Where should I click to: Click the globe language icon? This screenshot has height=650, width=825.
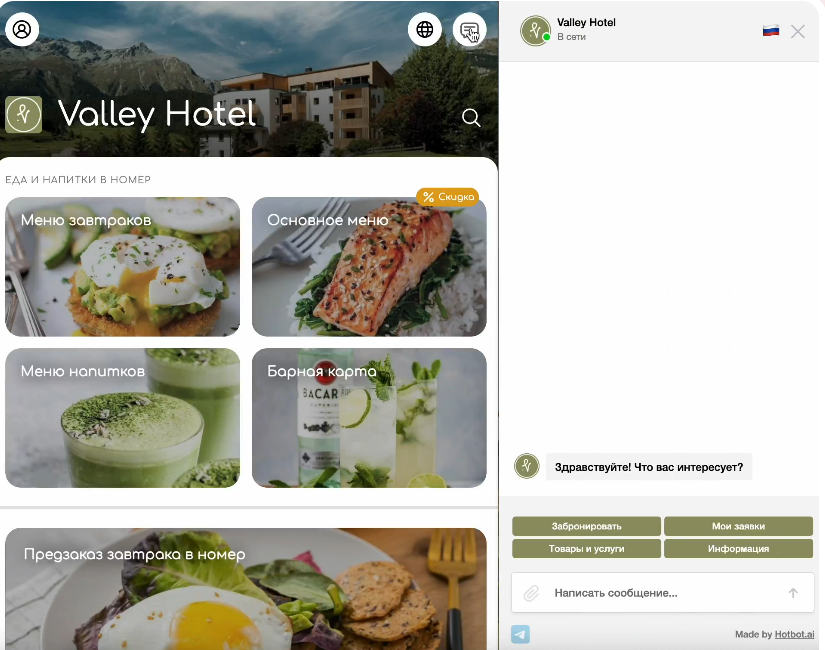pyautogui.click(x=425, y=29)
